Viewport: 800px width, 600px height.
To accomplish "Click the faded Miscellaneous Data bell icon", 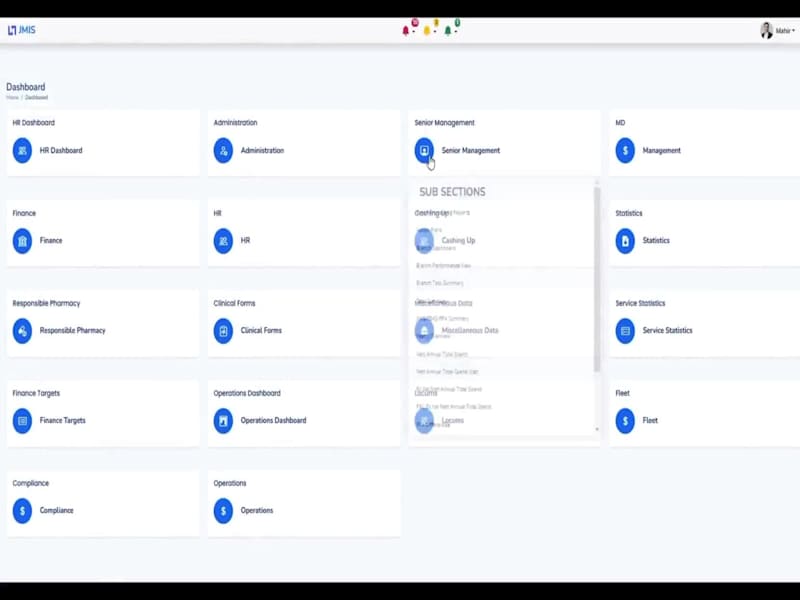I will (424, 331).
